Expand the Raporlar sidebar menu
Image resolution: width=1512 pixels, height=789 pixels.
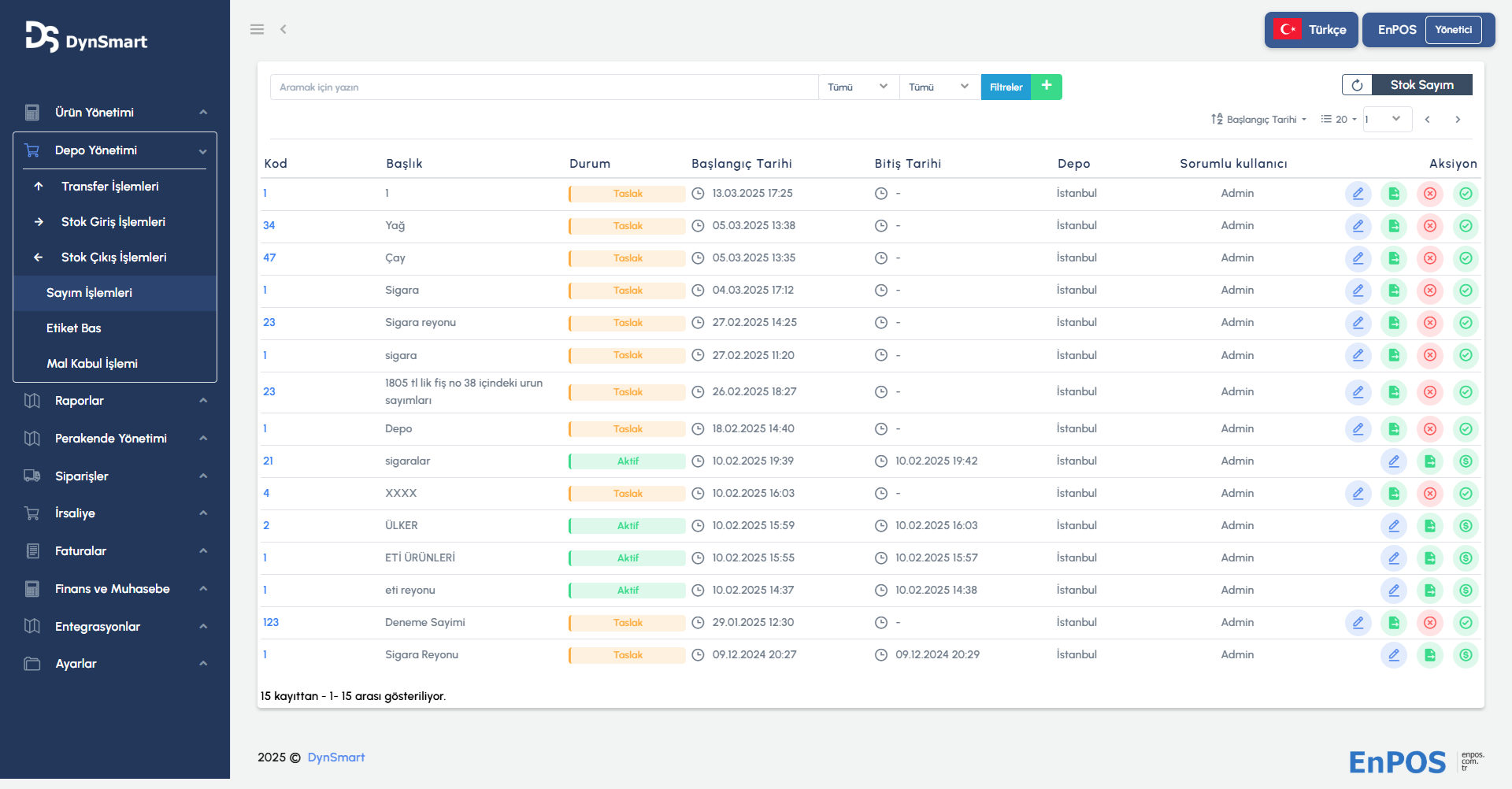point(115,401)
